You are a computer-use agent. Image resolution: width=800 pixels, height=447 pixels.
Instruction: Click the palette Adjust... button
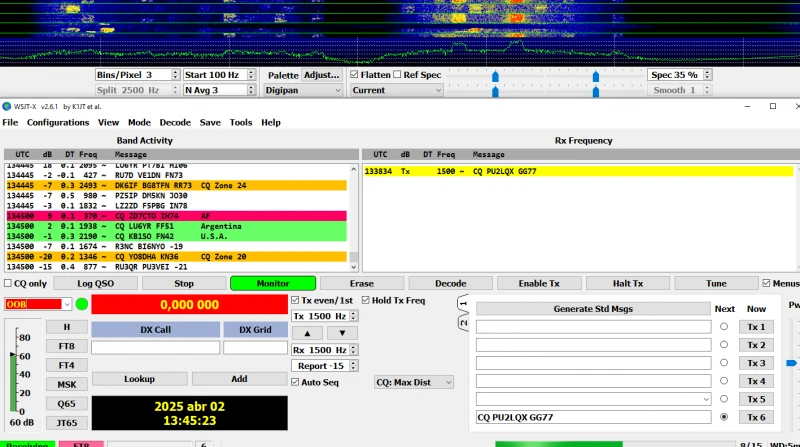tap(321, 75)
